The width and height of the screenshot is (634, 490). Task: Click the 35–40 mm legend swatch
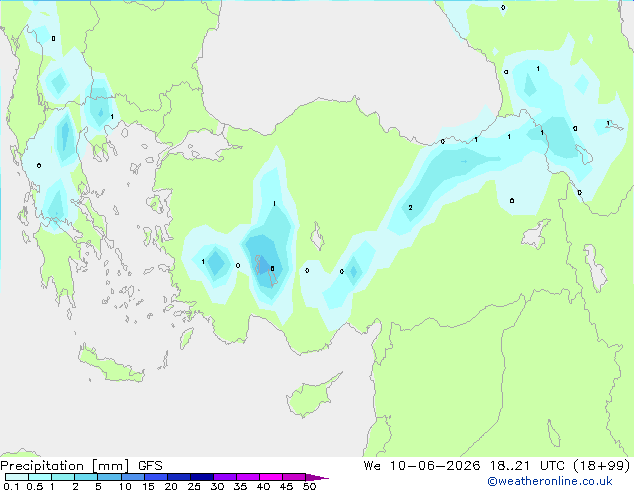click(247, 477)
